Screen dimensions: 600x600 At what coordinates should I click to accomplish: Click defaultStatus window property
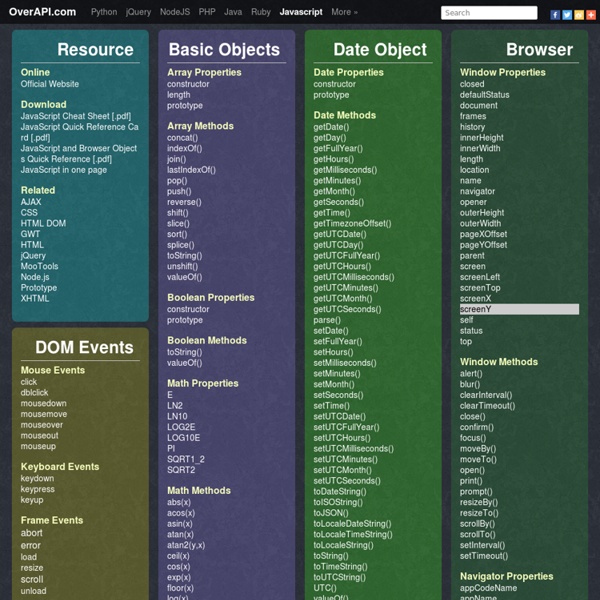point(484,95)
